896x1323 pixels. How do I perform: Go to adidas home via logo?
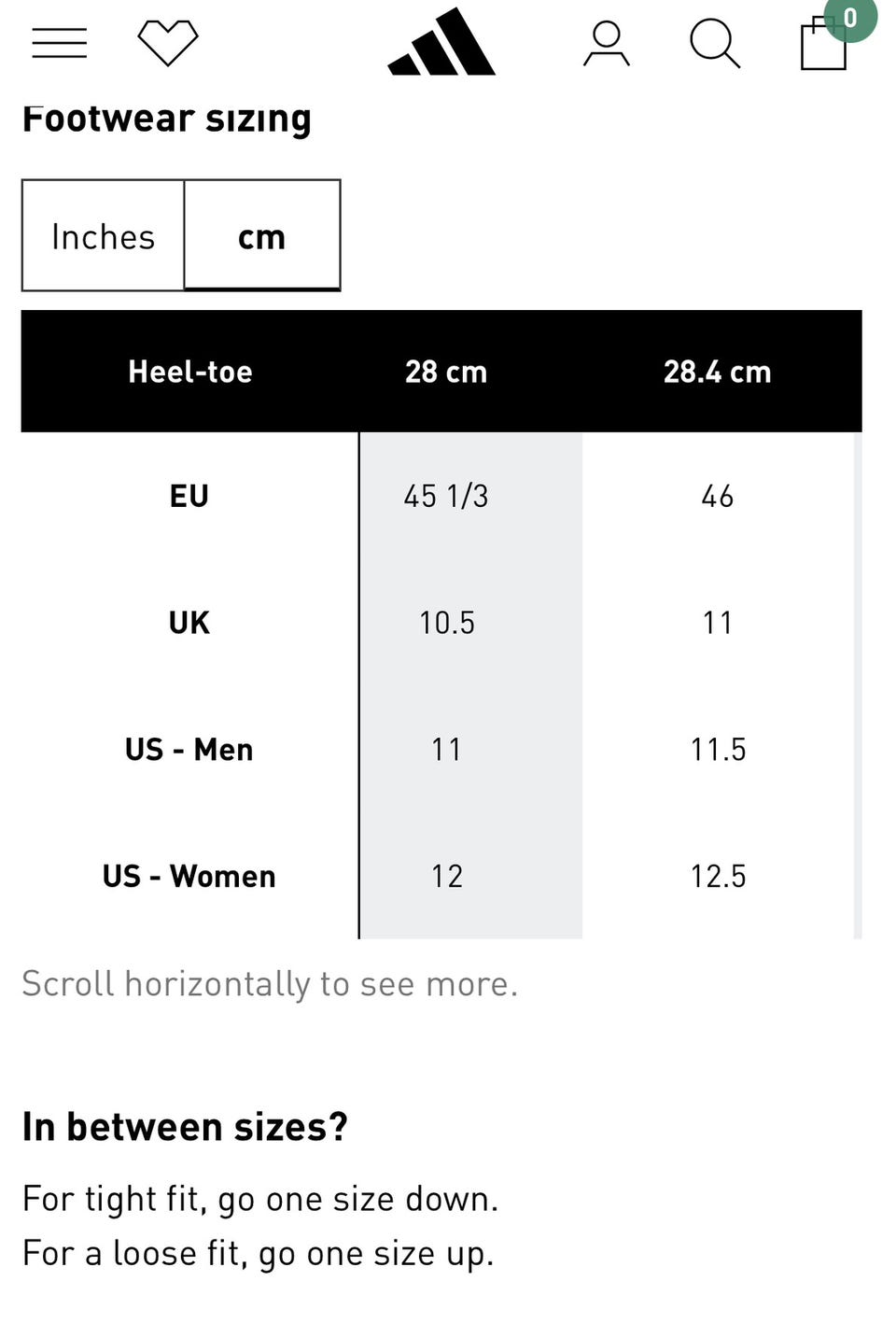click(x=441, y=42)
